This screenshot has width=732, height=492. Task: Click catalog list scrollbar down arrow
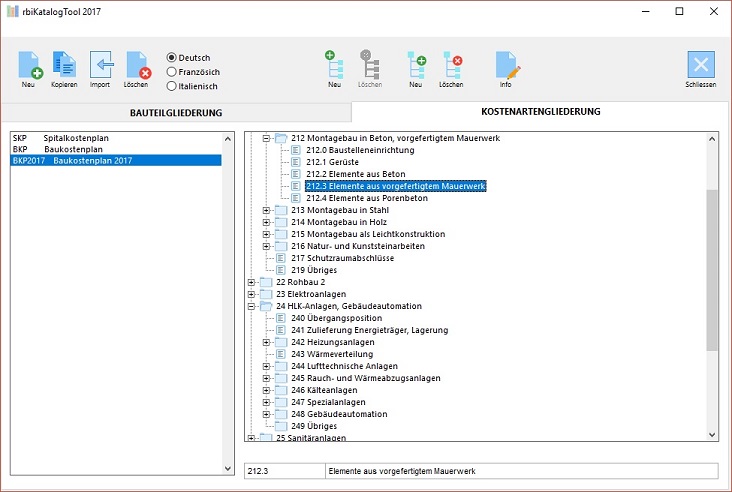[228, 469]
